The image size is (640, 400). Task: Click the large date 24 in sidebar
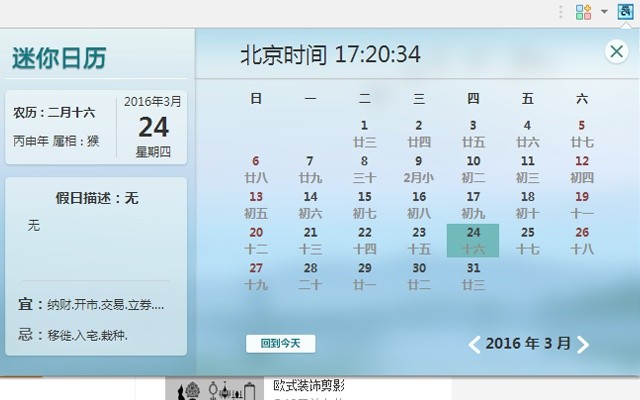153,127
